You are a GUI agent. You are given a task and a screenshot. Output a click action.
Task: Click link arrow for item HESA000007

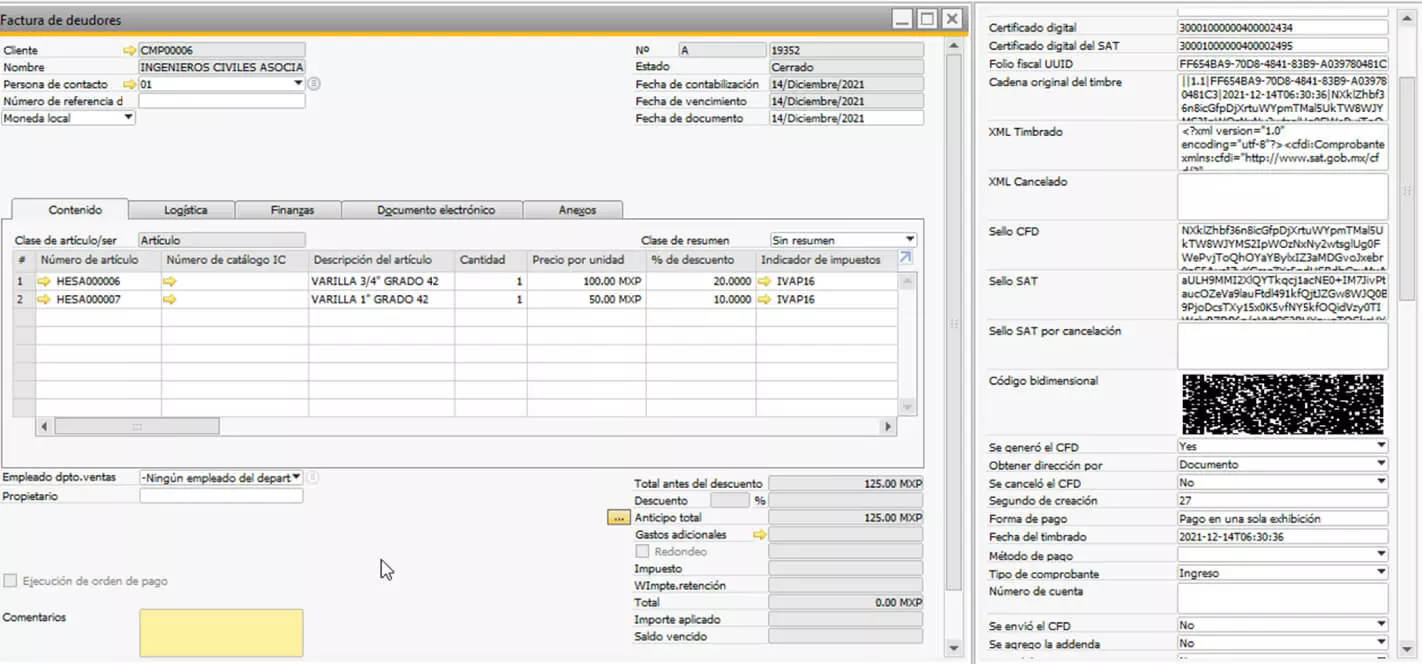coord(44,300)
